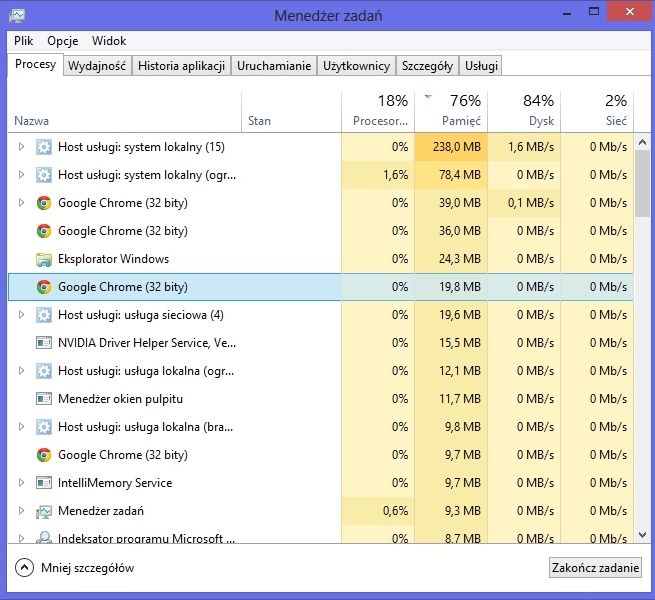The width and height of the screenshot is (655, 600).
Task: Click gear icon of Host usługi: usługa sieciowa (4)
Action: pos(44,315)
